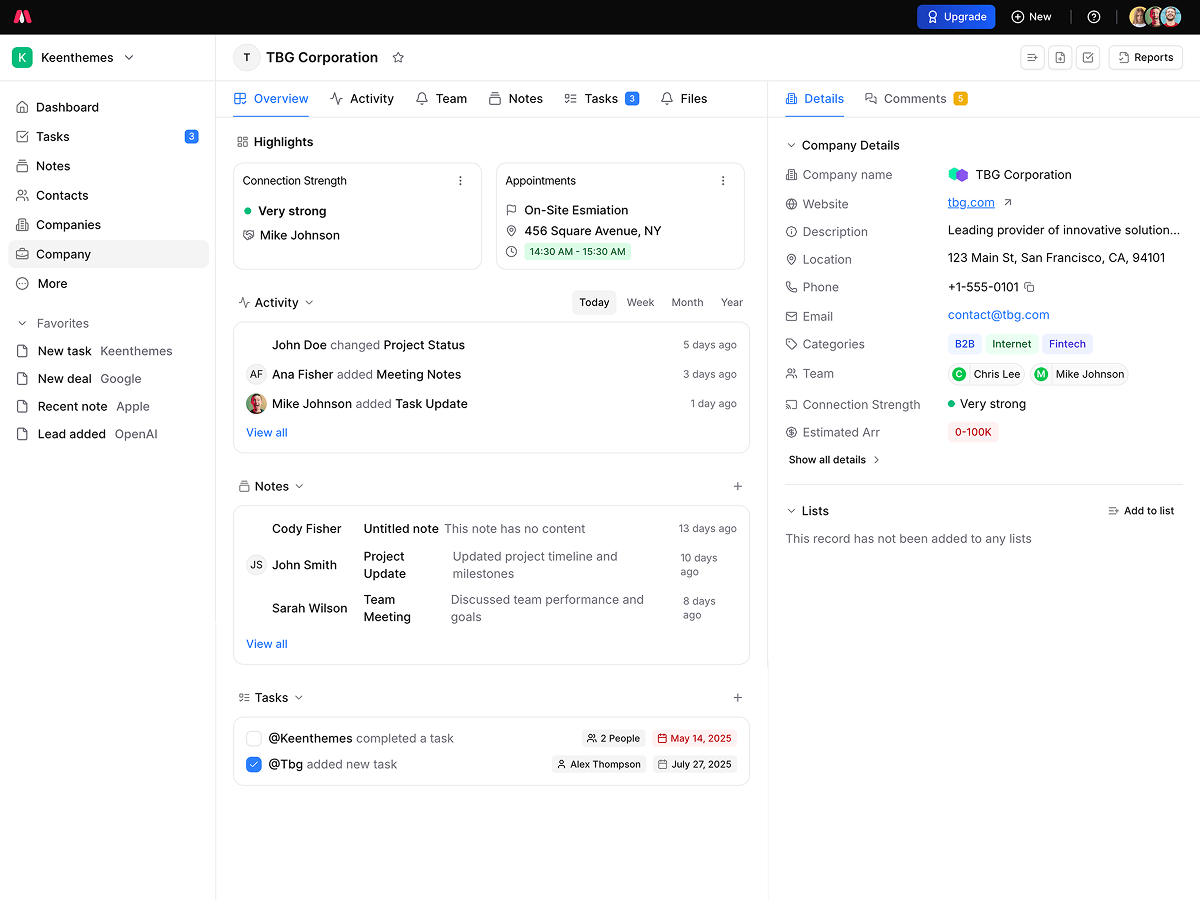
Task: Switch activity range to Week
Action: (x=640, y=303)
